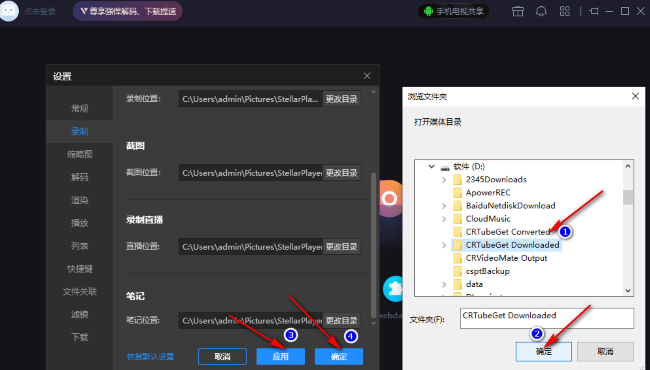The height and width of the screenshot is (370, 650).
Task: Select the 解码 decoding settings tab
Action: tap(80, 177)
